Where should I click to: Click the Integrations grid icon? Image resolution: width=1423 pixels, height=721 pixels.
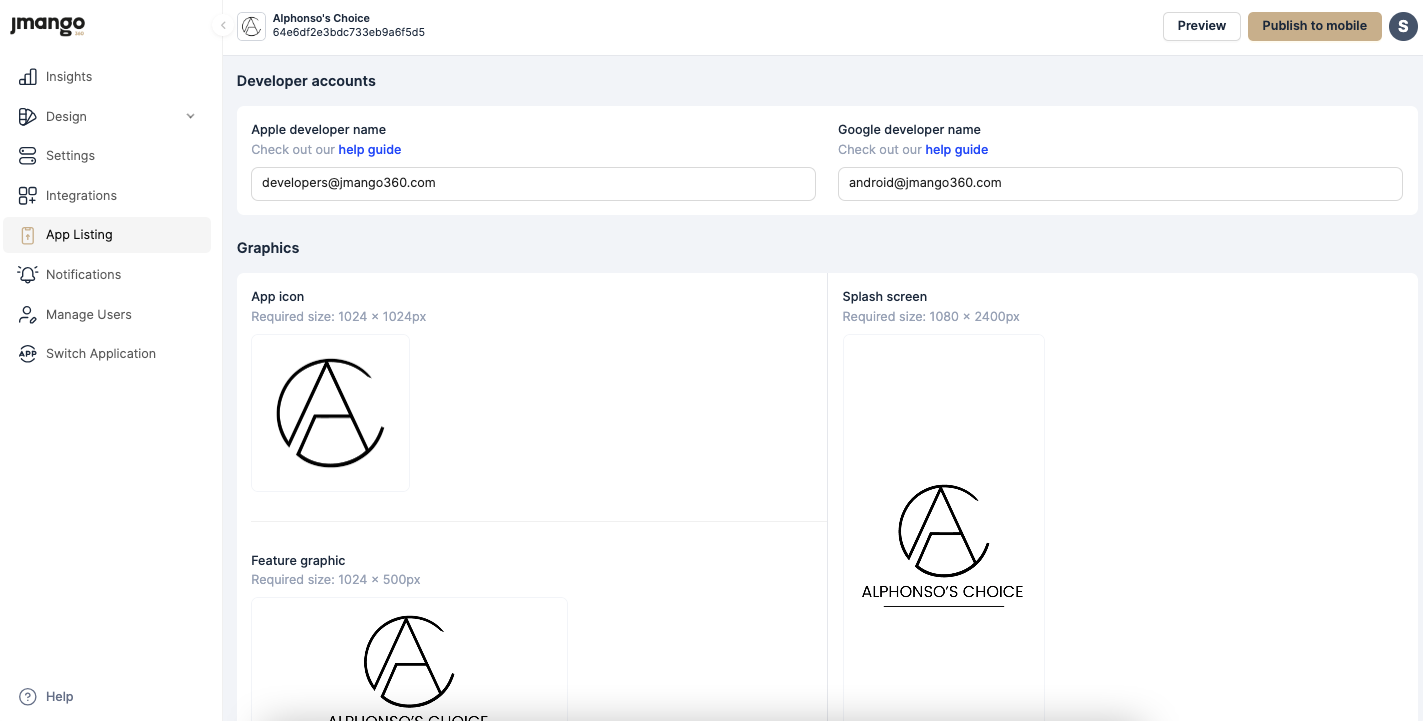coord(28,196)
